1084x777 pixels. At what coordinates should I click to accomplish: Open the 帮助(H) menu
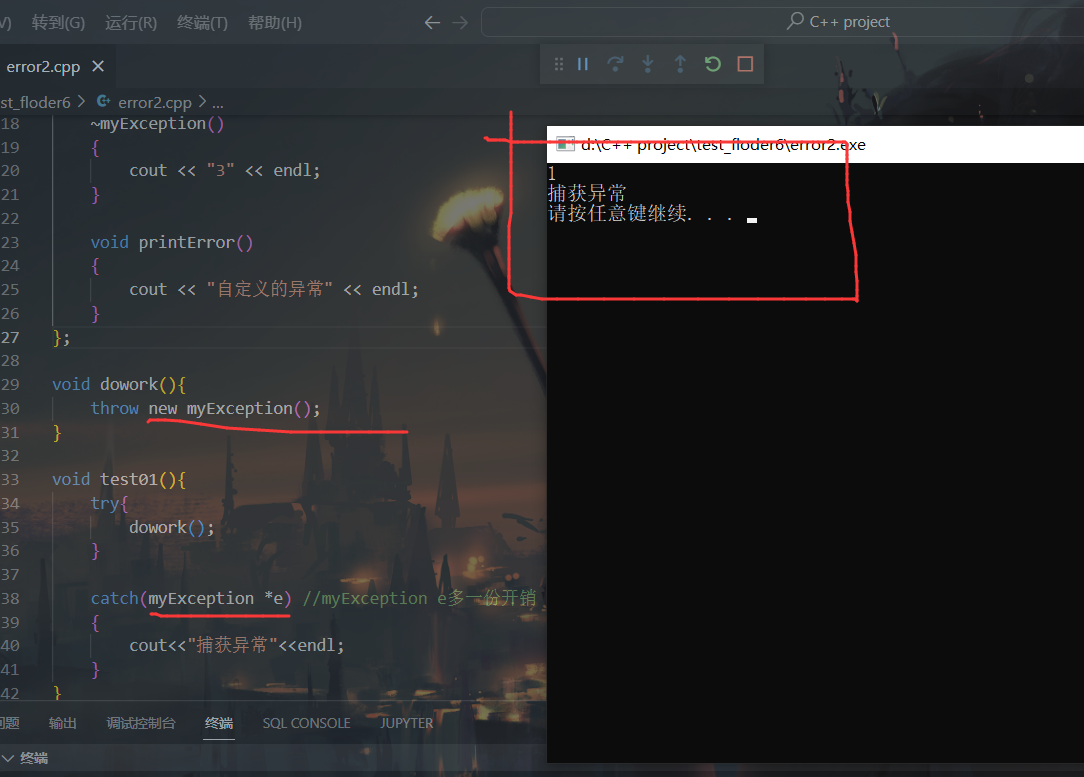(274, 22)
